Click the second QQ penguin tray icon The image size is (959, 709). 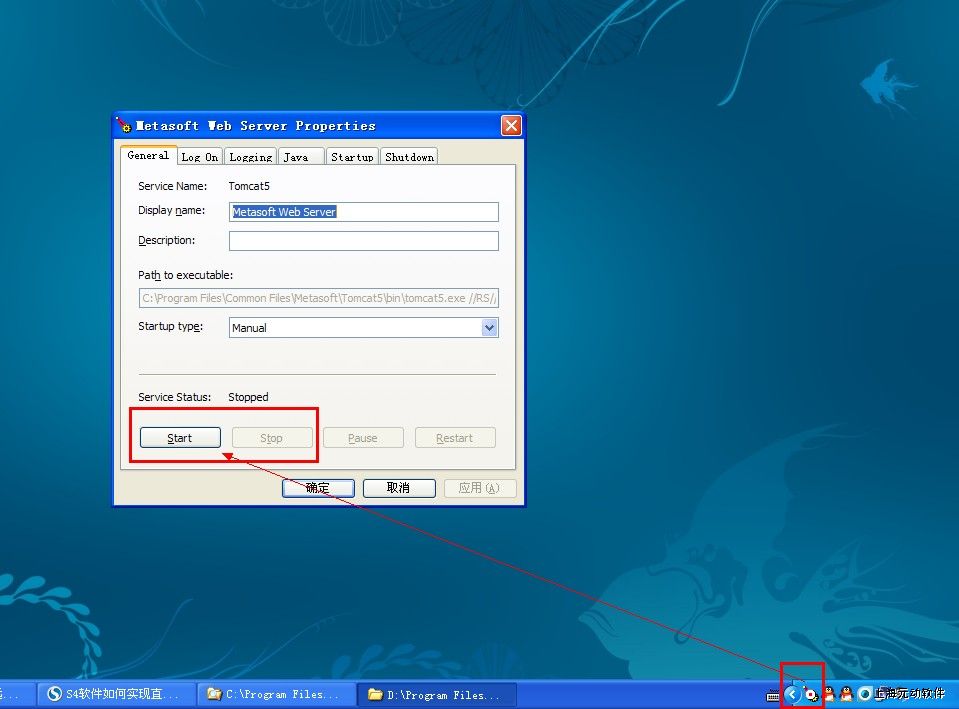846,694
